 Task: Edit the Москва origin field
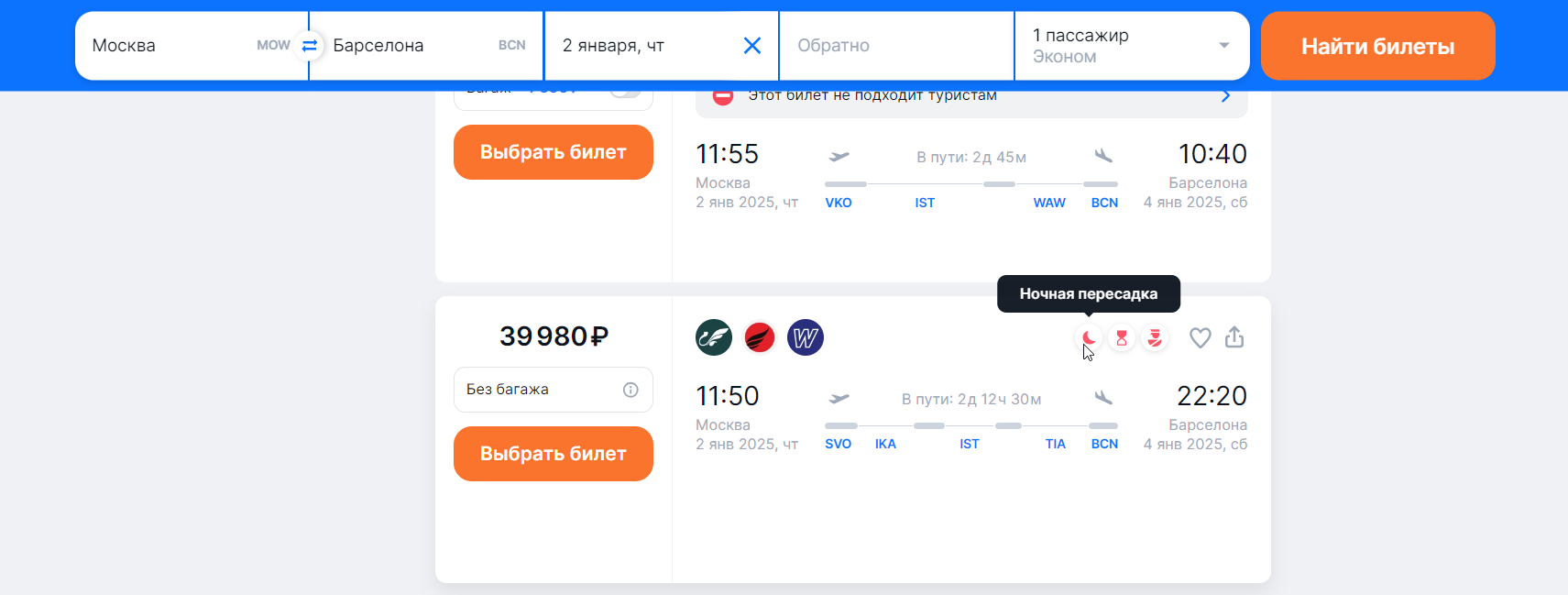tap(191, 46)
